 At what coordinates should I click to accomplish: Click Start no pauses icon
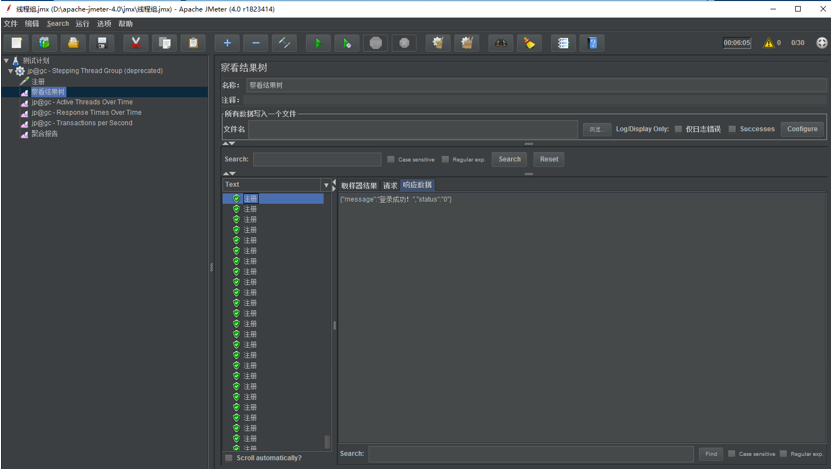347,43
